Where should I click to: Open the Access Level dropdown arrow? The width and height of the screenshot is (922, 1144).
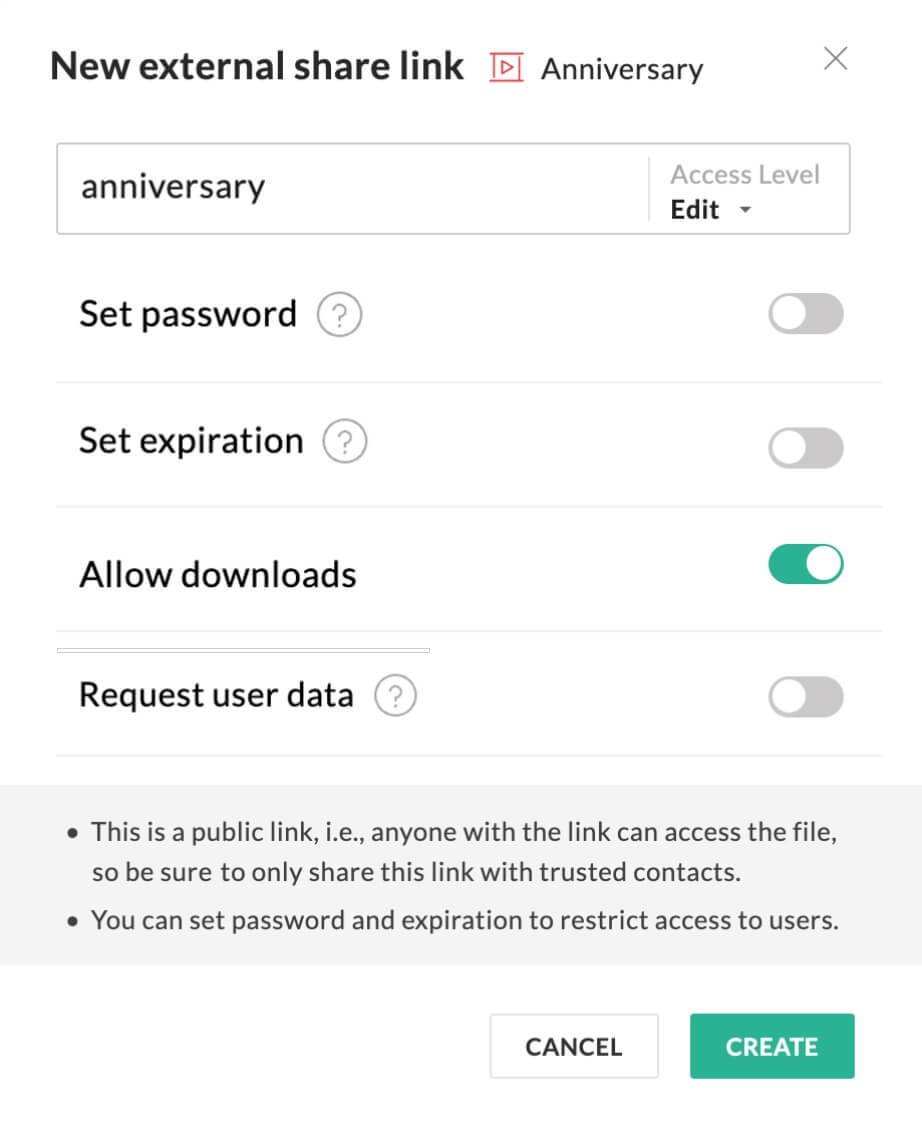coord(745,210)
